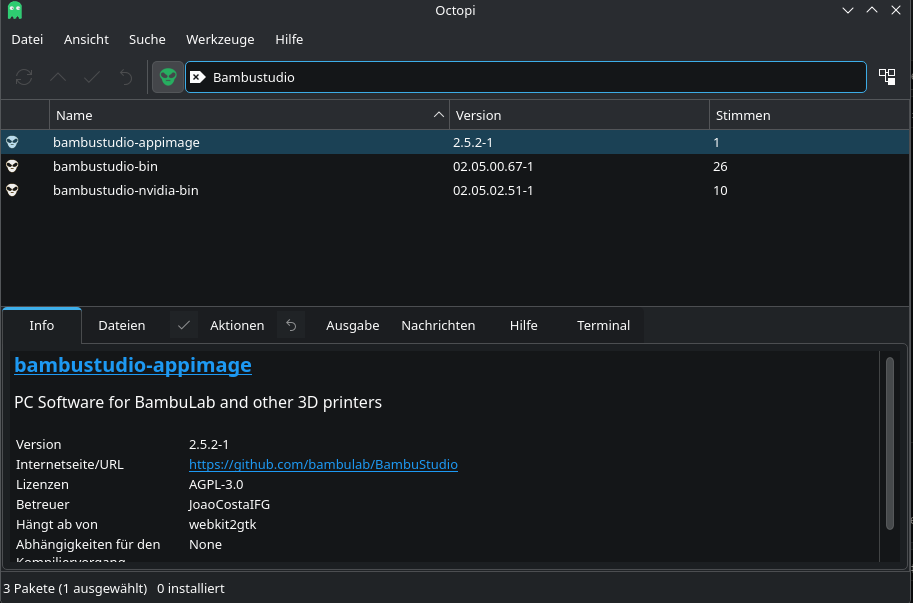Toggle the green alien AUR tool button
Image resolution: width=913 pixels, height=603 pixels.
(168, 77)
